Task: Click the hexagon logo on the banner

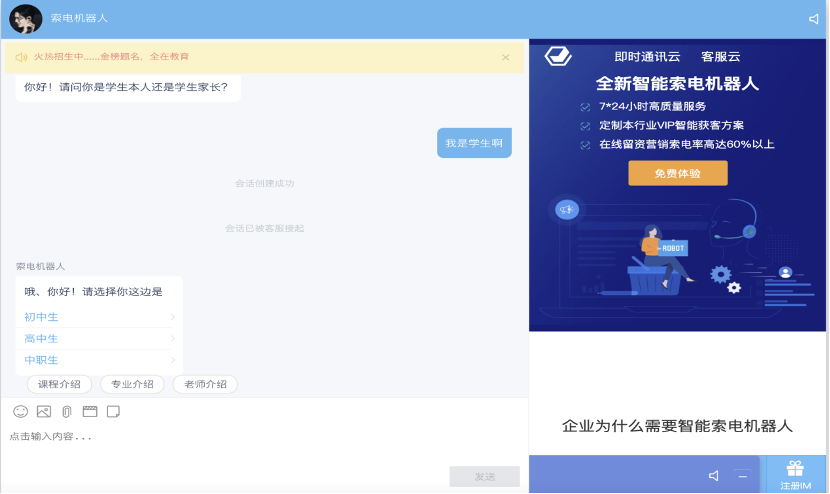Action: (x=557, y=56)
